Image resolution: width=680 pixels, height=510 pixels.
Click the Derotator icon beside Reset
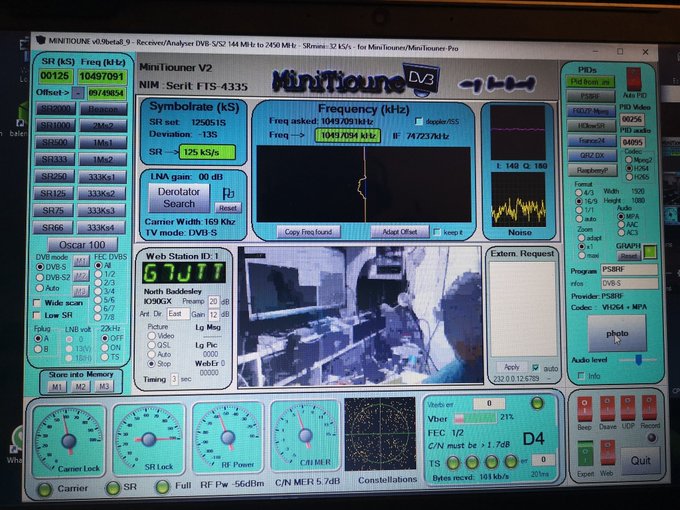tap(228, 193)
